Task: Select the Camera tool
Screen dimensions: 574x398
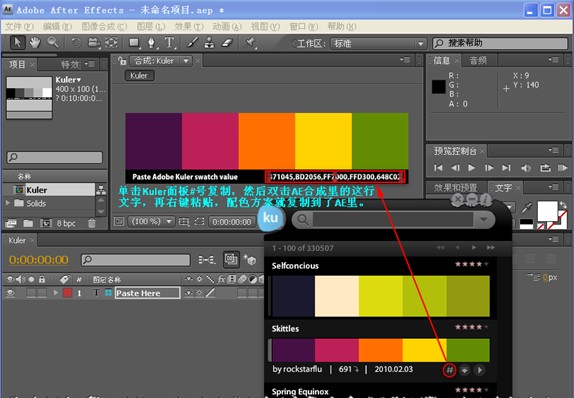Action: coord(94,43)
